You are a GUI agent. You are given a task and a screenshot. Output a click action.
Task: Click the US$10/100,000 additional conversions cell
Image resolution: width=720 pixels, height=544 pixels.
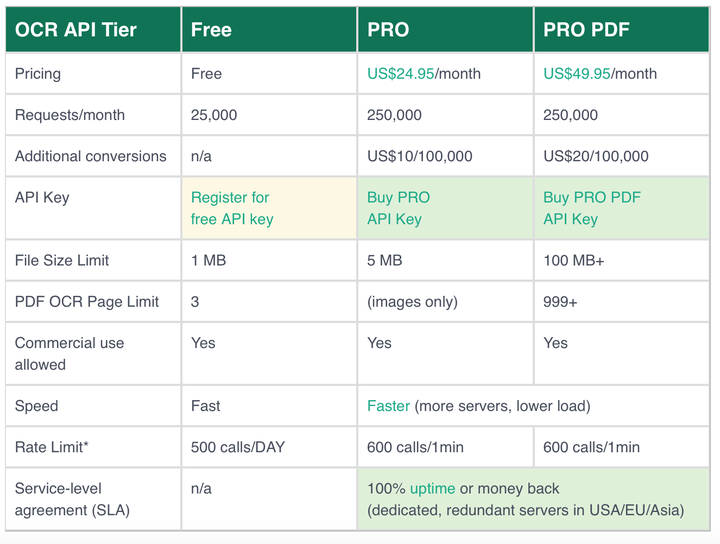(420, 156)
